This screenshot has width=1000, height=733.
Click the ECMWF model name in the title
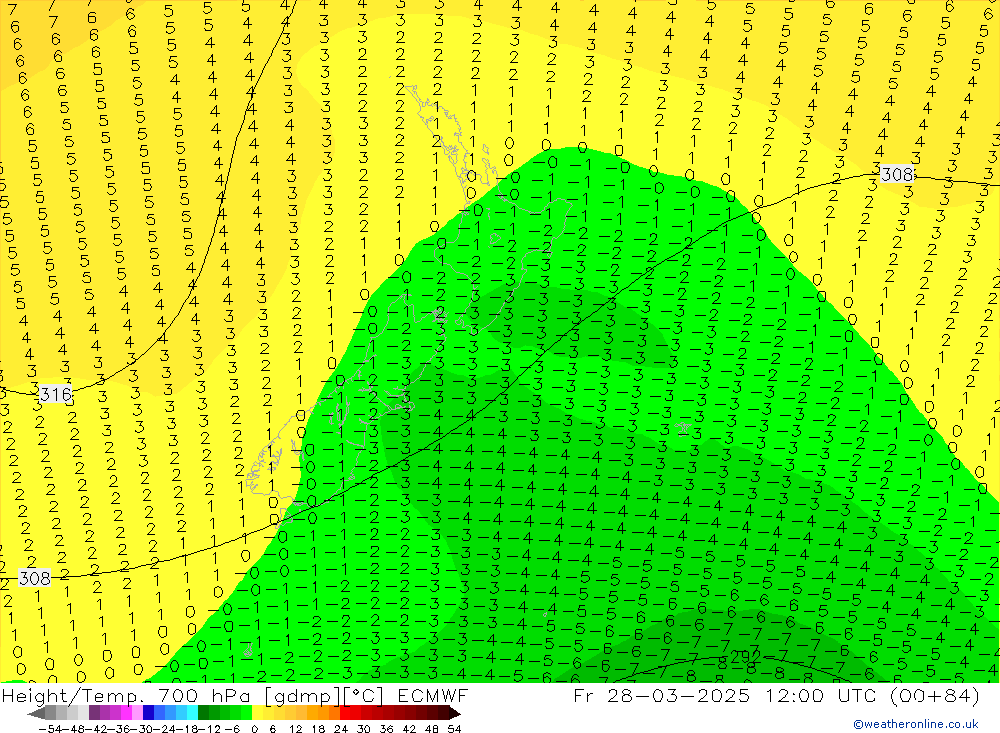[x=432, y=695]
